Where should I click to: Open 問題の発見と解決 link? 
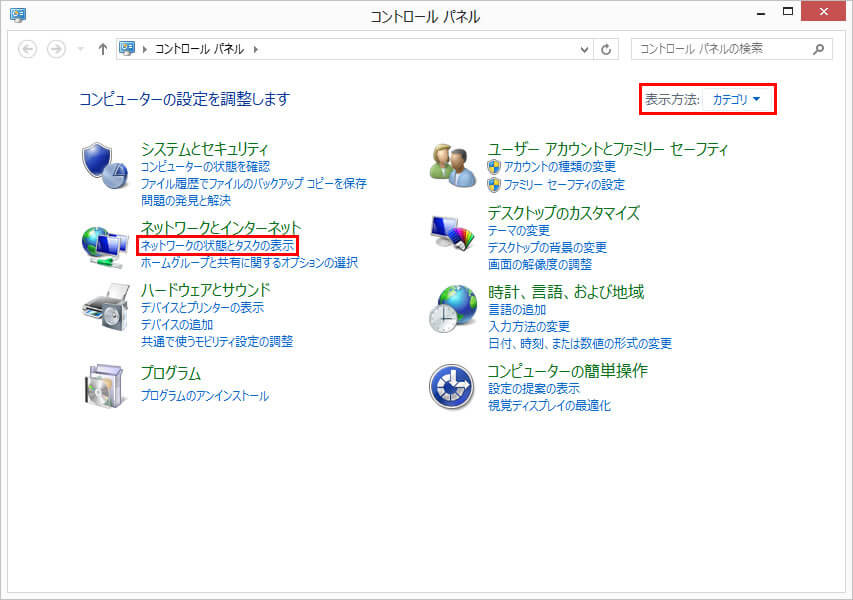[186, 201]
